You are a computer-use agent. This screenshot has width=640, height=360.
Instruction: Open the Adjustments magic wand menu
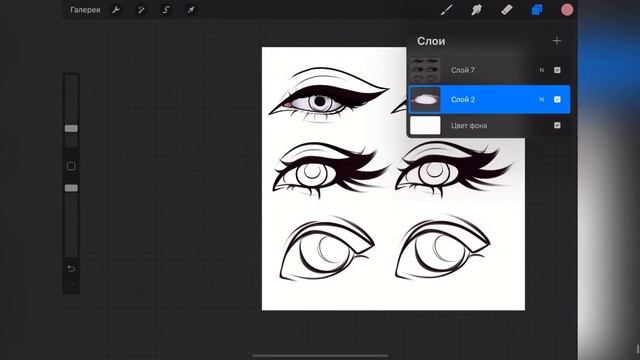pyautogui.click(x=141, y=10)
